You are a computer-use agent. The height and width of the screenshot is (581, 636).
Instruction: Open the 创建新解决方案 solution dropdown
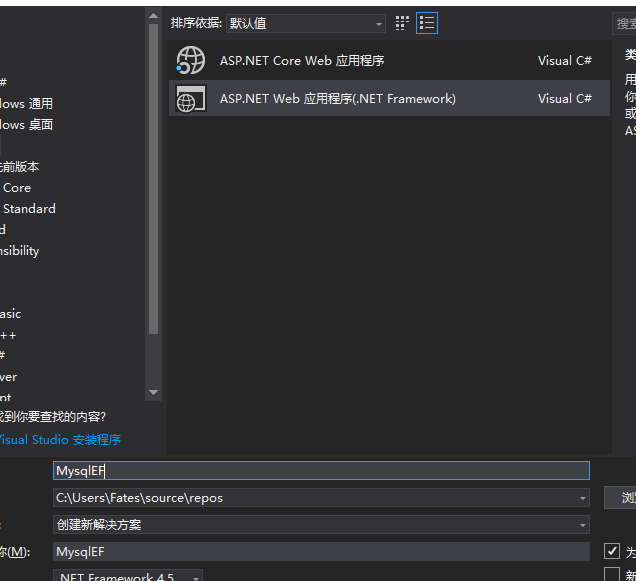(x=321, y=525)
